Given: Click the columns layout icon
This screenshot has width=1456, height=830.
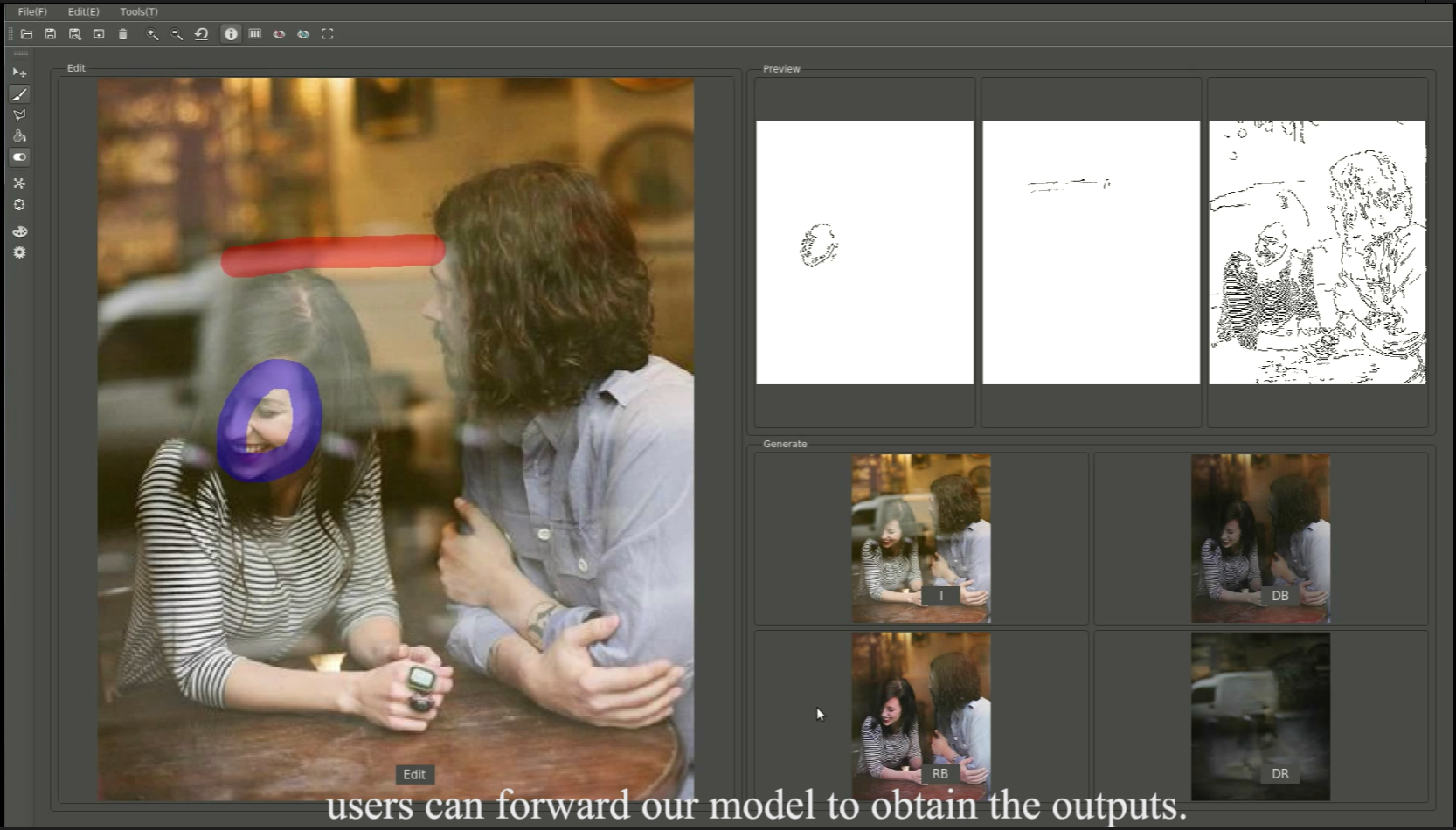Looking at the screenshot, I should [255, 34].
